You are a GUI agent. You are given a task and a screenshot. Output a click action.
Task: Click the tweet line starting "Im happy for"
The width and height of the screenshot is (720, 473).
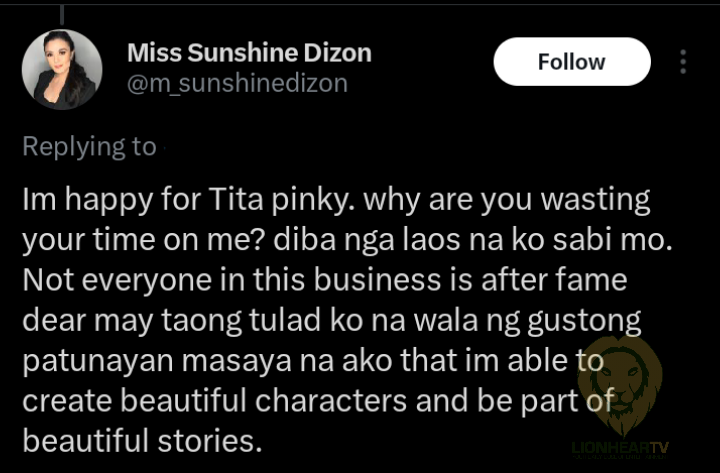(336, 200)
